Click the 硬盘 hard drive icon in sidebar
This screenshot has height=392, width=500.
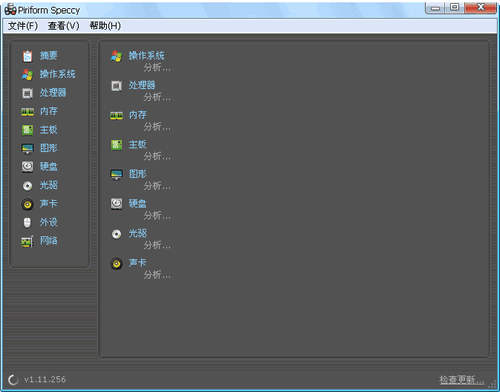27,167
